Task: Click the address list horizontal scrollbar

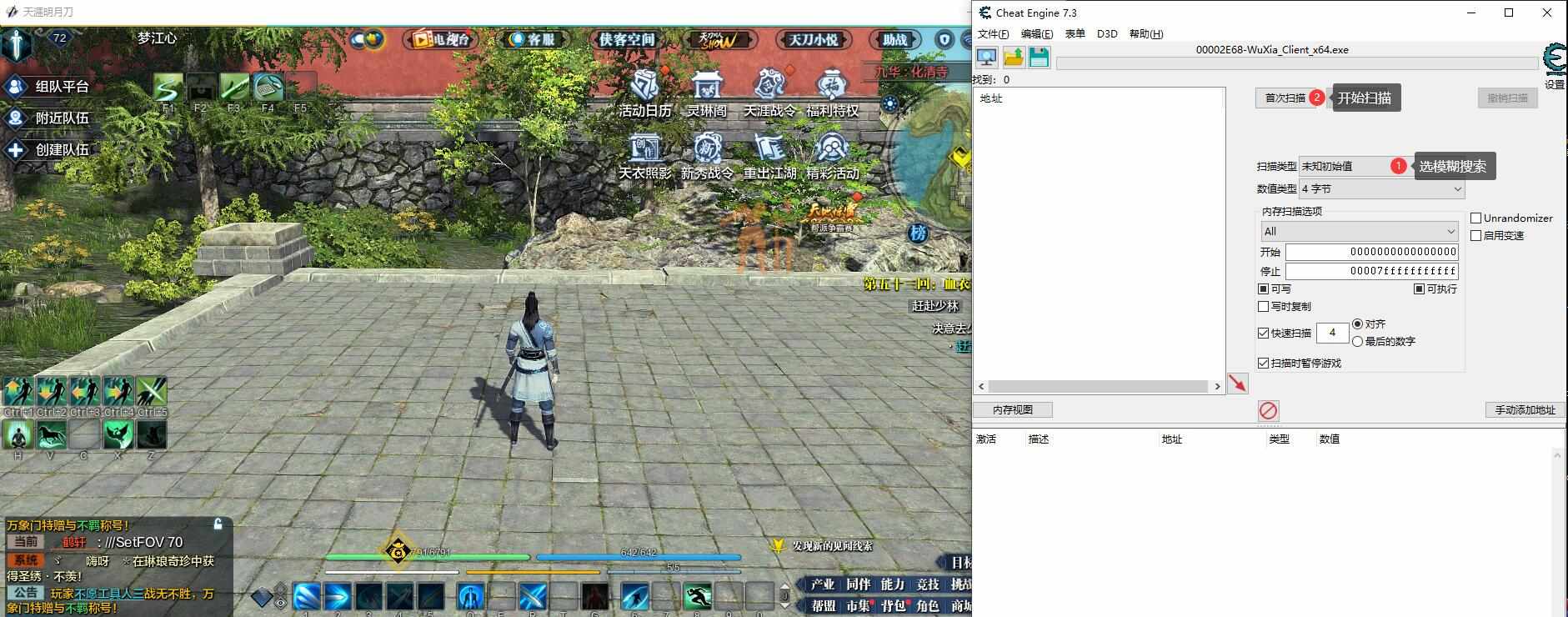Action: [x=1100, y=386]
